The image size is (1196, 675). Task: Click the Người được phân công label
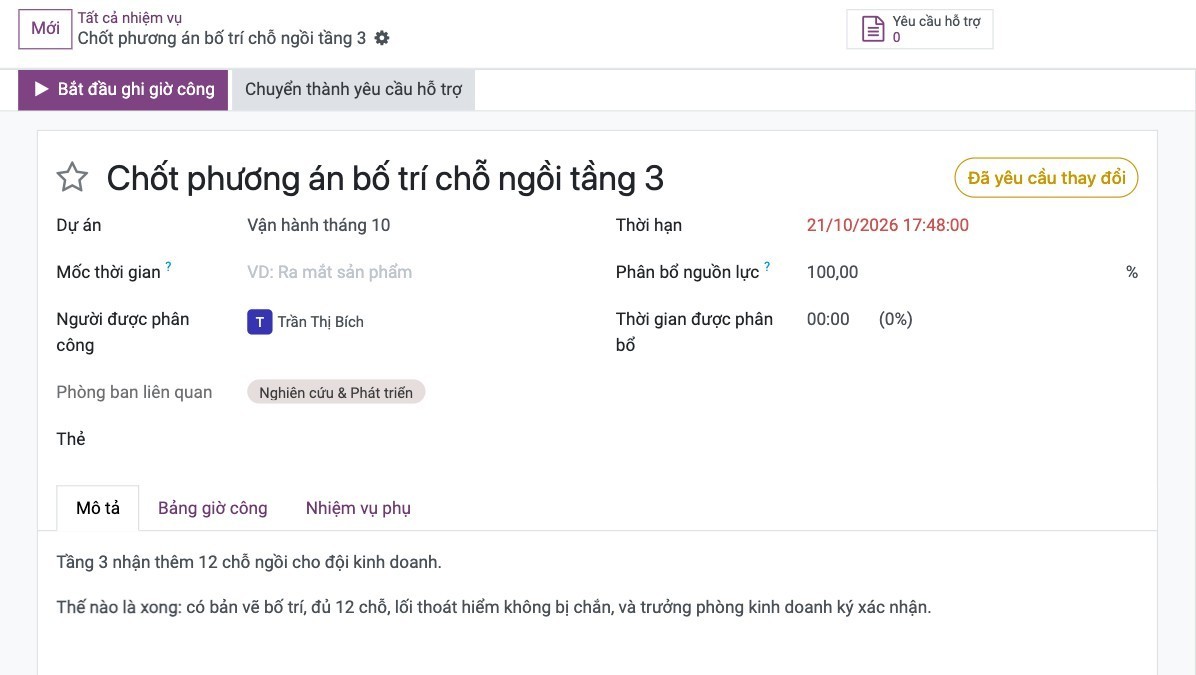click(123, 332)
